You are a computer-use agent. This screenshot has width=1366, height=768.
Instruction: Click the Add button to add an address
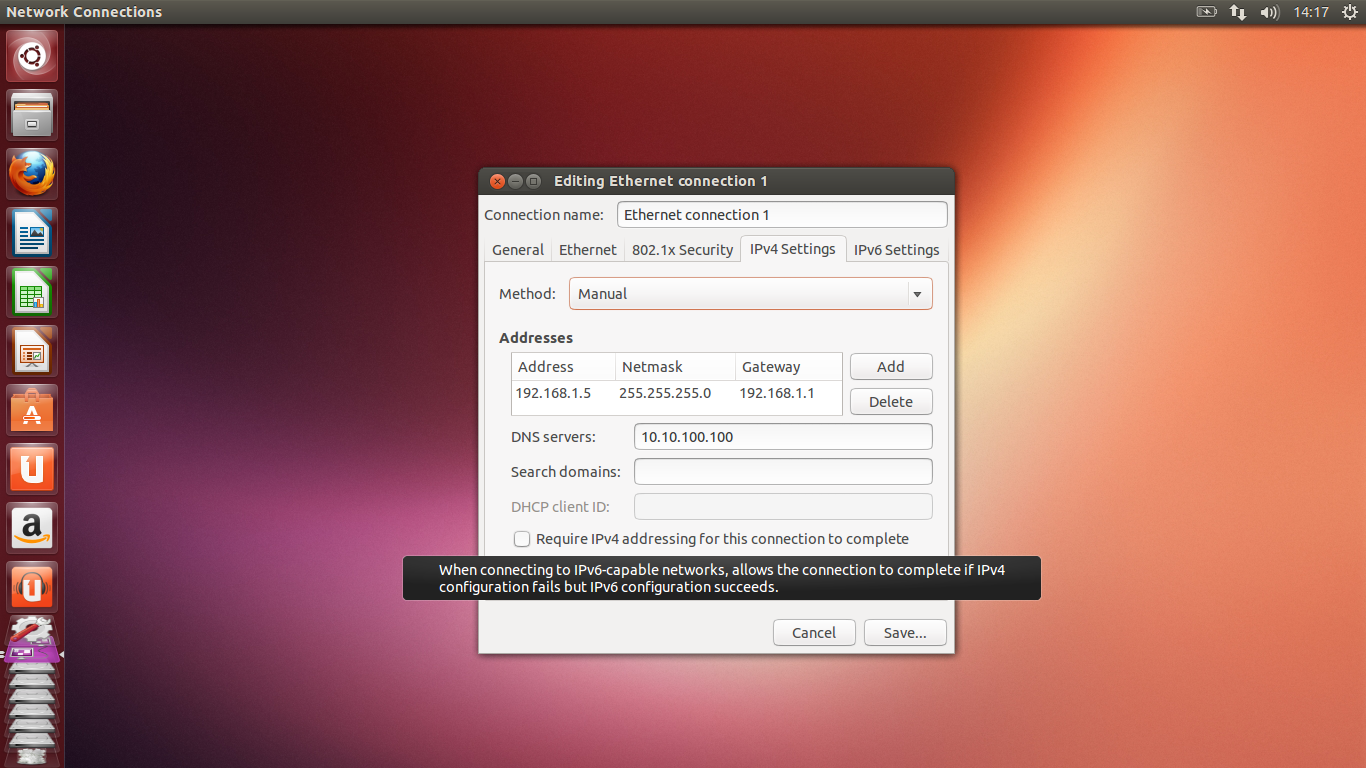pos(890,366)
